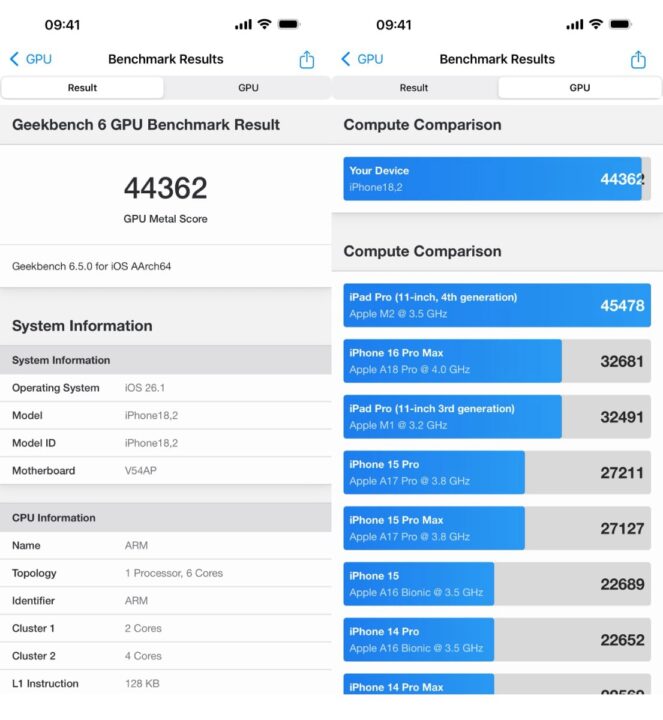Select the Result tab on left screen
The height and width of the screenshot is (720, 663).
point(83,88)
